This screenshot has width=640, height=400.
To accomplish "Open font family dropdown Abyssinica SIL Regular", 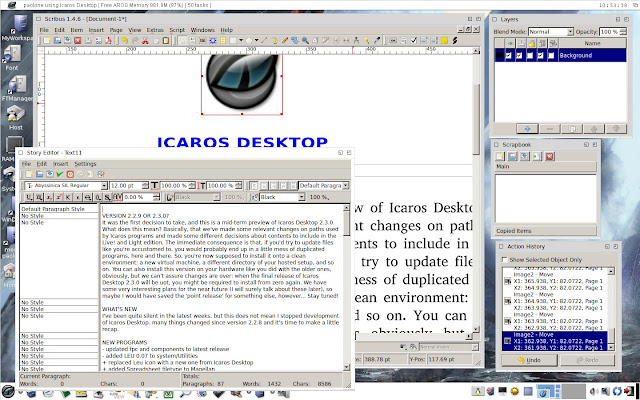I will [x=66, y=186].
